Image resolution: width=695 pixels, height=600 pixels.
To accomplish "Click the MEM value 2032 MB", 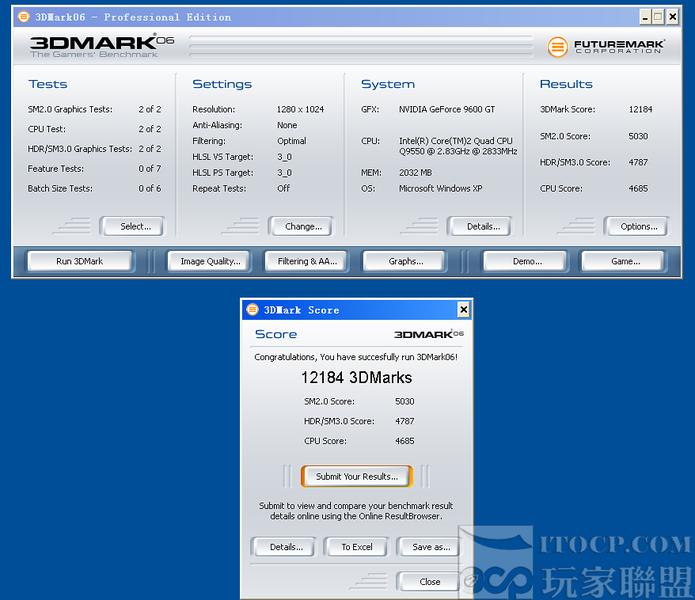I will click(x=415, y=173).
